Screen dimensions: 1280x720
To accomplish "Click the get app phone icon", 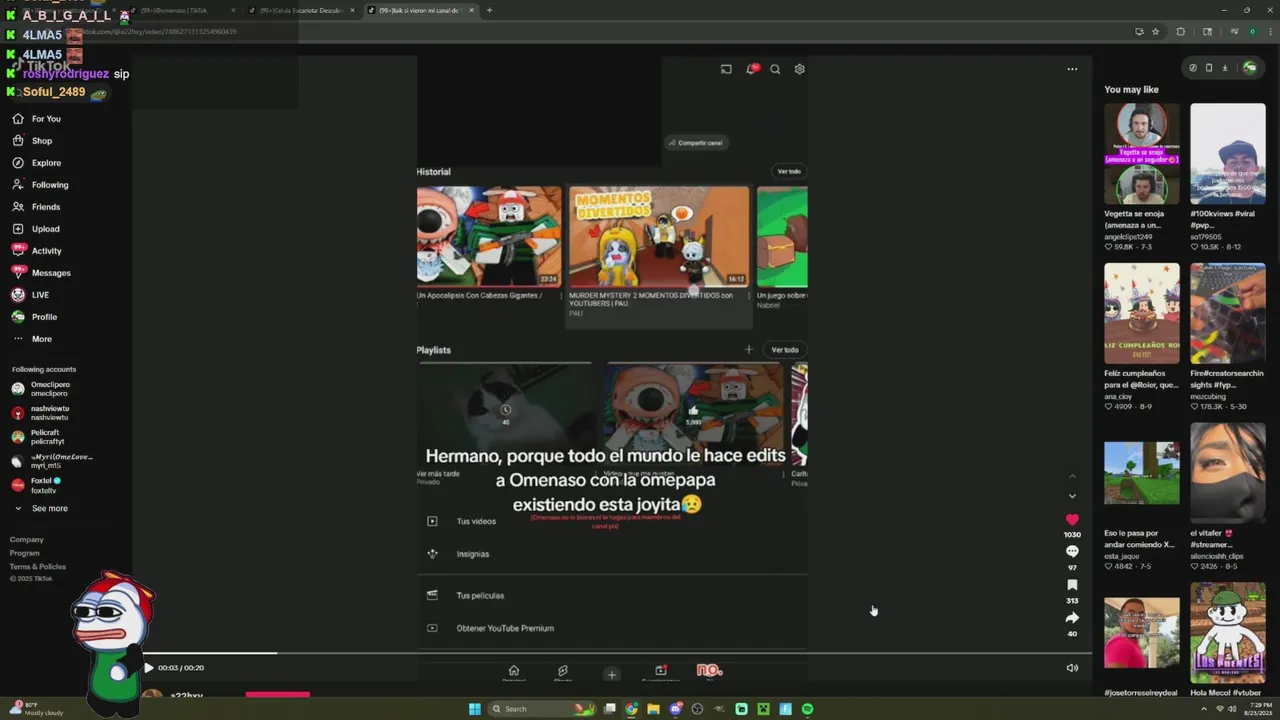I will click(1209, 68).
